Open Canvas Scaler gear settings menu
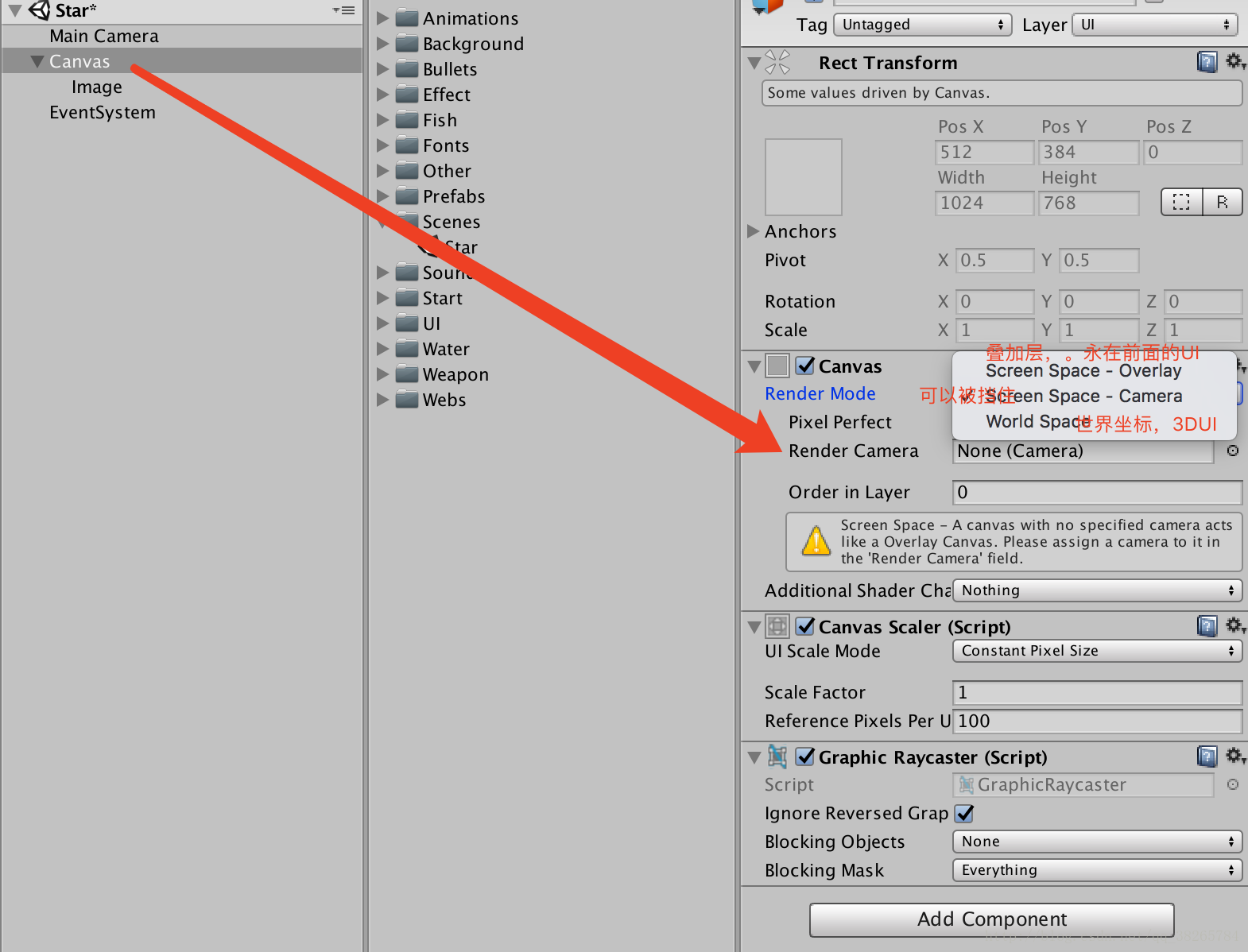 click(x=1235, y=625)
